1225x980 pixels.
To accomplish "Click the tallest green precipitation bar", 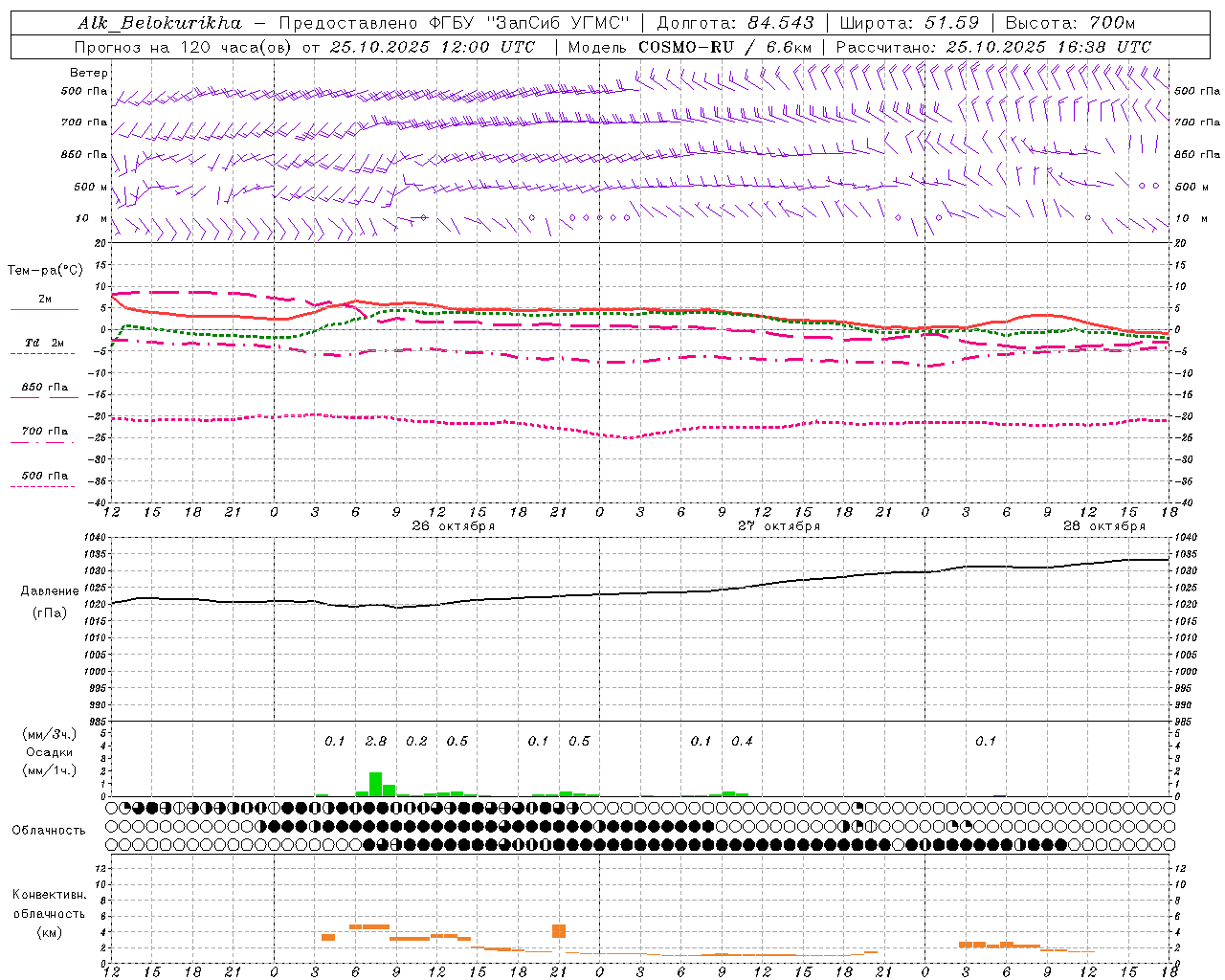I will coord(375,784).
